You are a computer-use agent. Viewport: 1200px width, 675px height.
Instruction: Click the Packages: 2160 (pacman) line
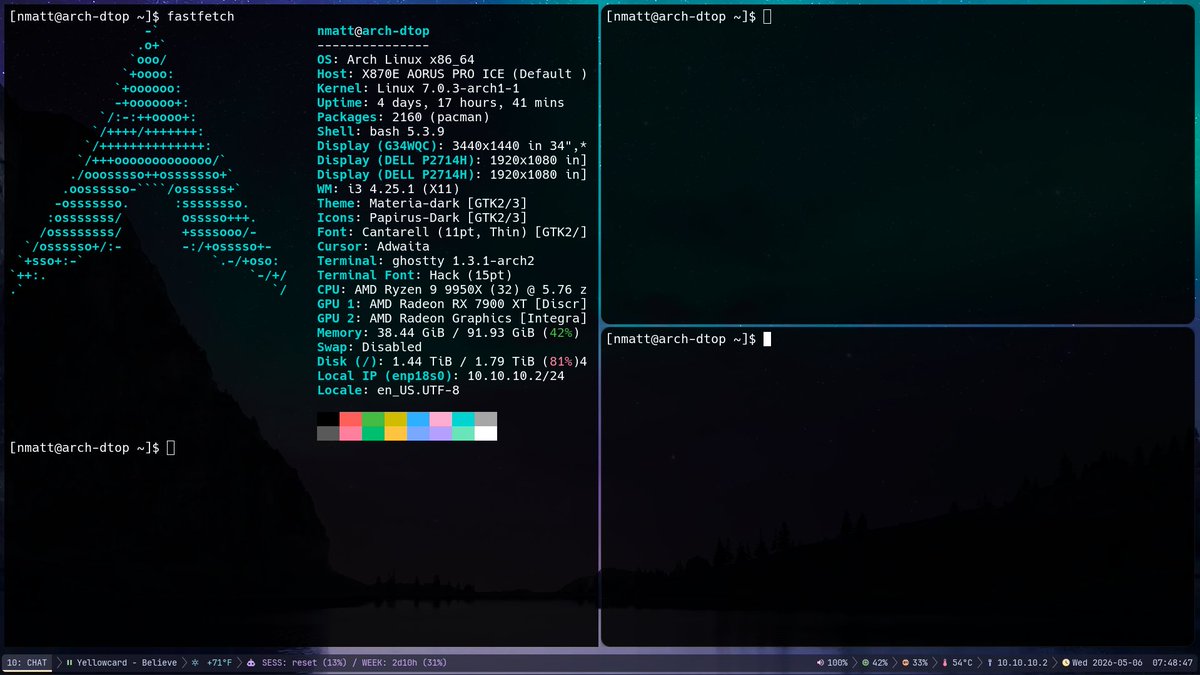coord(403,117)
